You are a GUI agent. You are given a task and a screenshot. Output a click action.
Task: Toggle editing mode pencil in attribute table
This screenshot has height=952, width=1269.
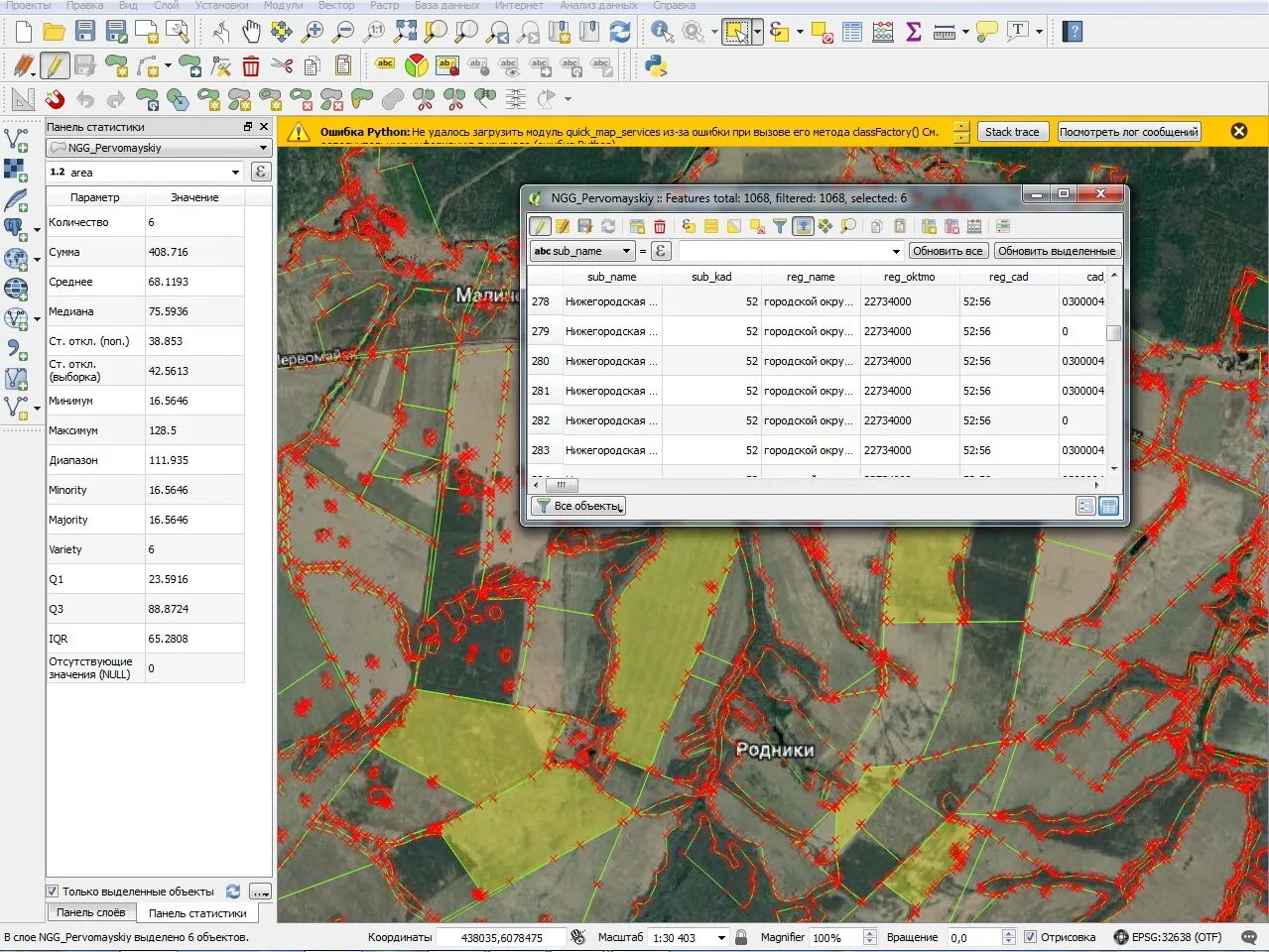coord(540,226)
